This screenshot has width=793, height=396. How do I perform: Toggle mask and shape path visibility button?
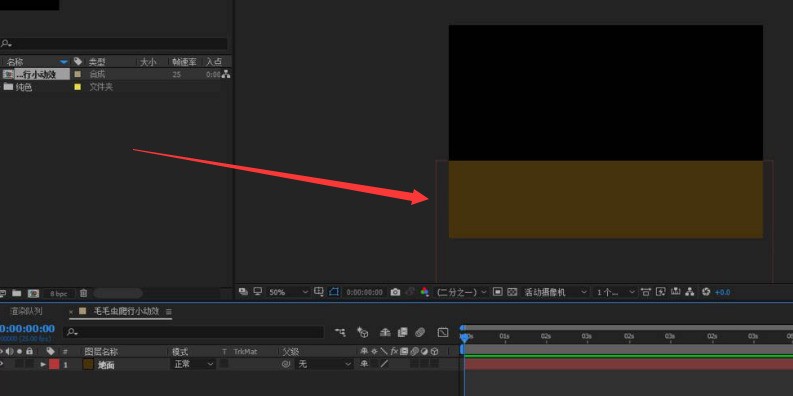click(333, 292)
